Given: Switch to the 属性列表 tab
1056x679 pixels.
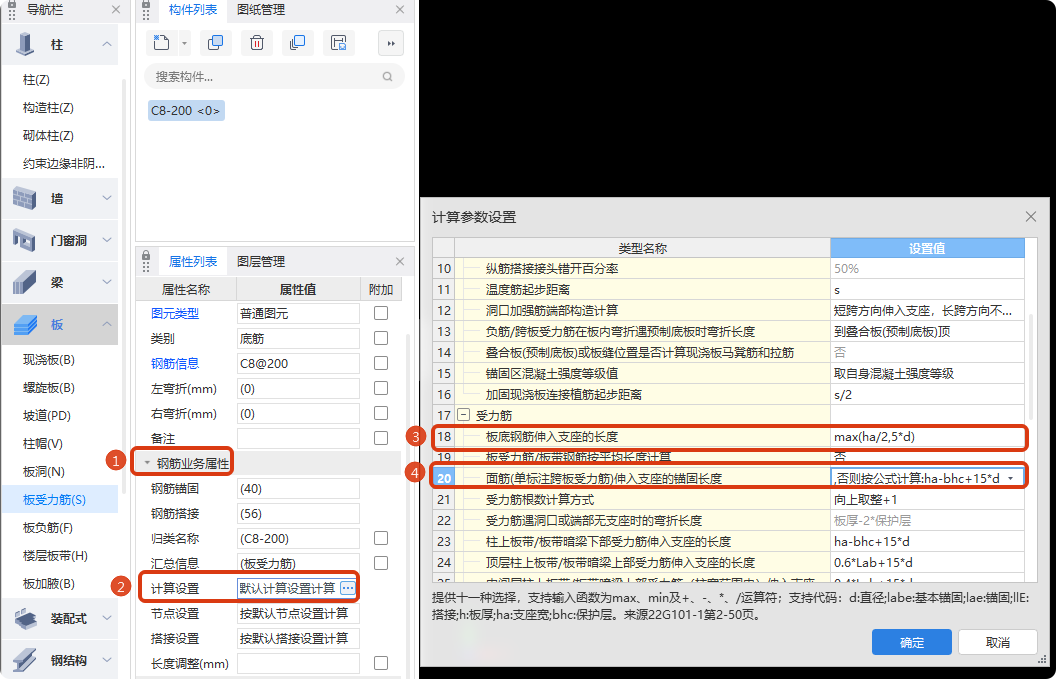Looking at the screenshot, I should coord(193,261).
